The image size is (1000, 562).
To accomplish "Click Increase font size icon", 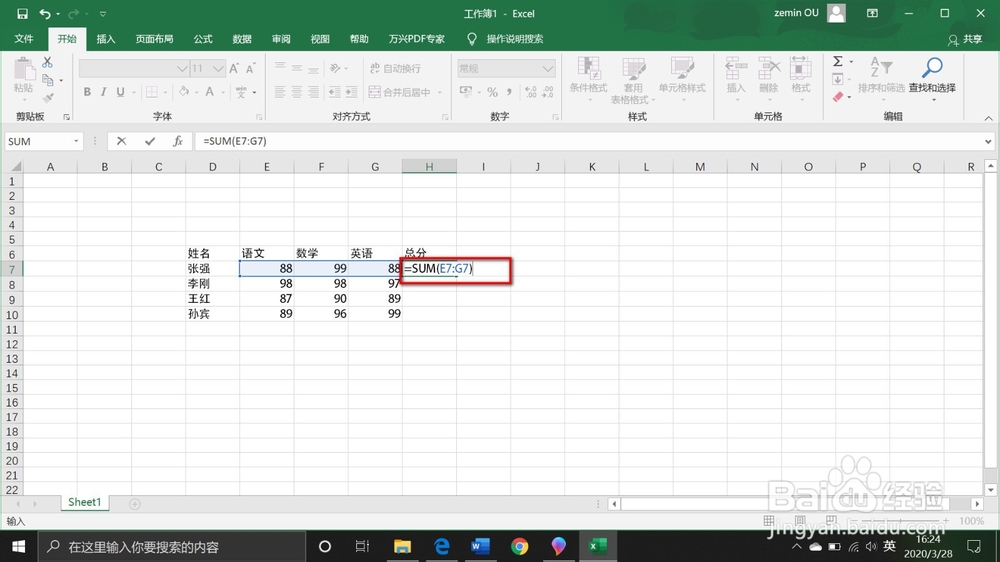I will click(x=234, y=68).
